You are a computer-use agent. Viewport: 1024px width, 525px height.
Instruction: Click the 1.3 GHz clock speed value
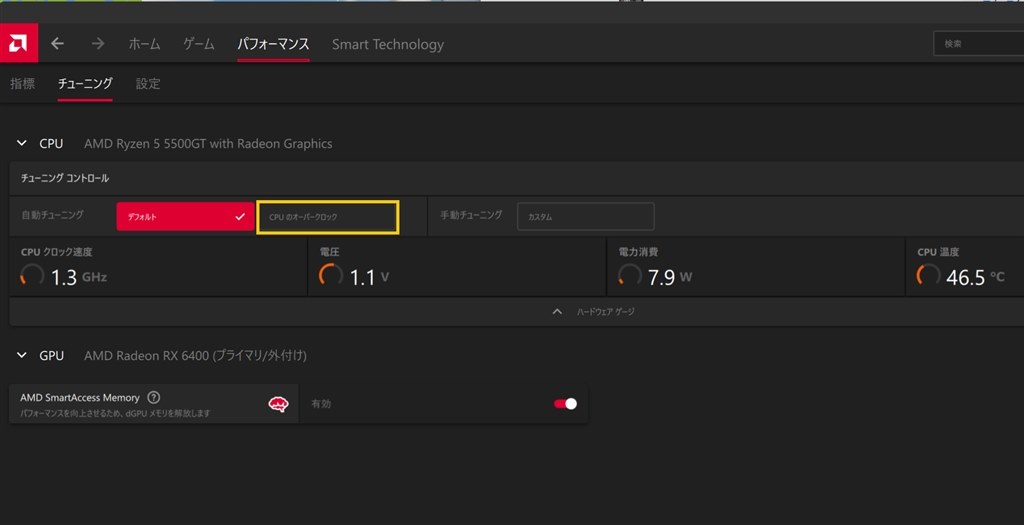79,278
